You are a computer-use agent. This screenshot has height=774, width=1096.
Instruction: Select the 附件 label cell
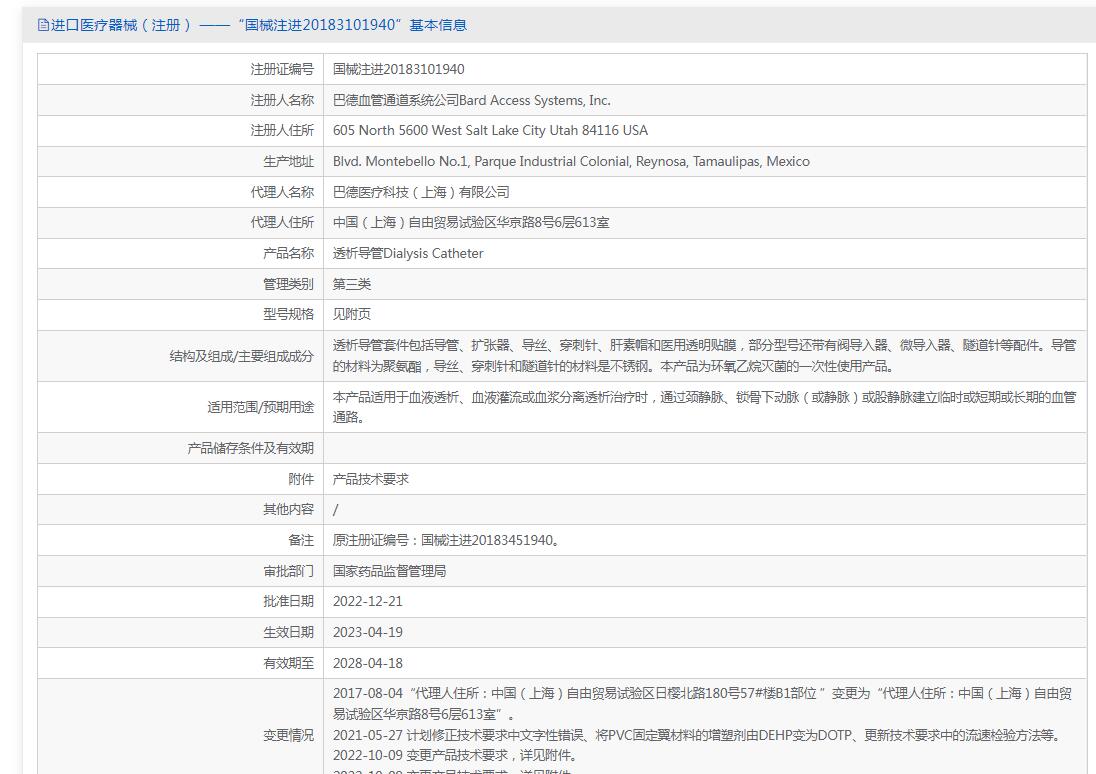tap(180, 479)
